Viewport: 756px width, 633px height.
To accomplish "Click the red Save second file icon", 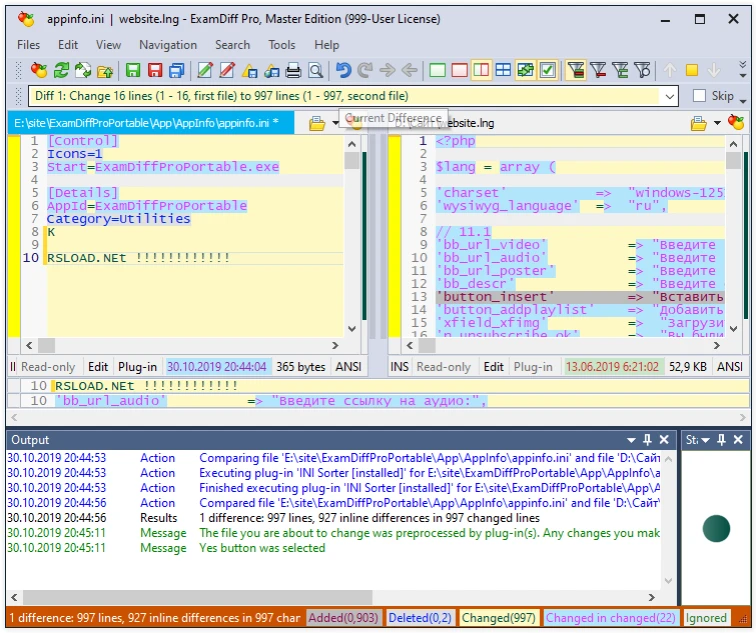I will pyautogui.click(x=155, y=71).
